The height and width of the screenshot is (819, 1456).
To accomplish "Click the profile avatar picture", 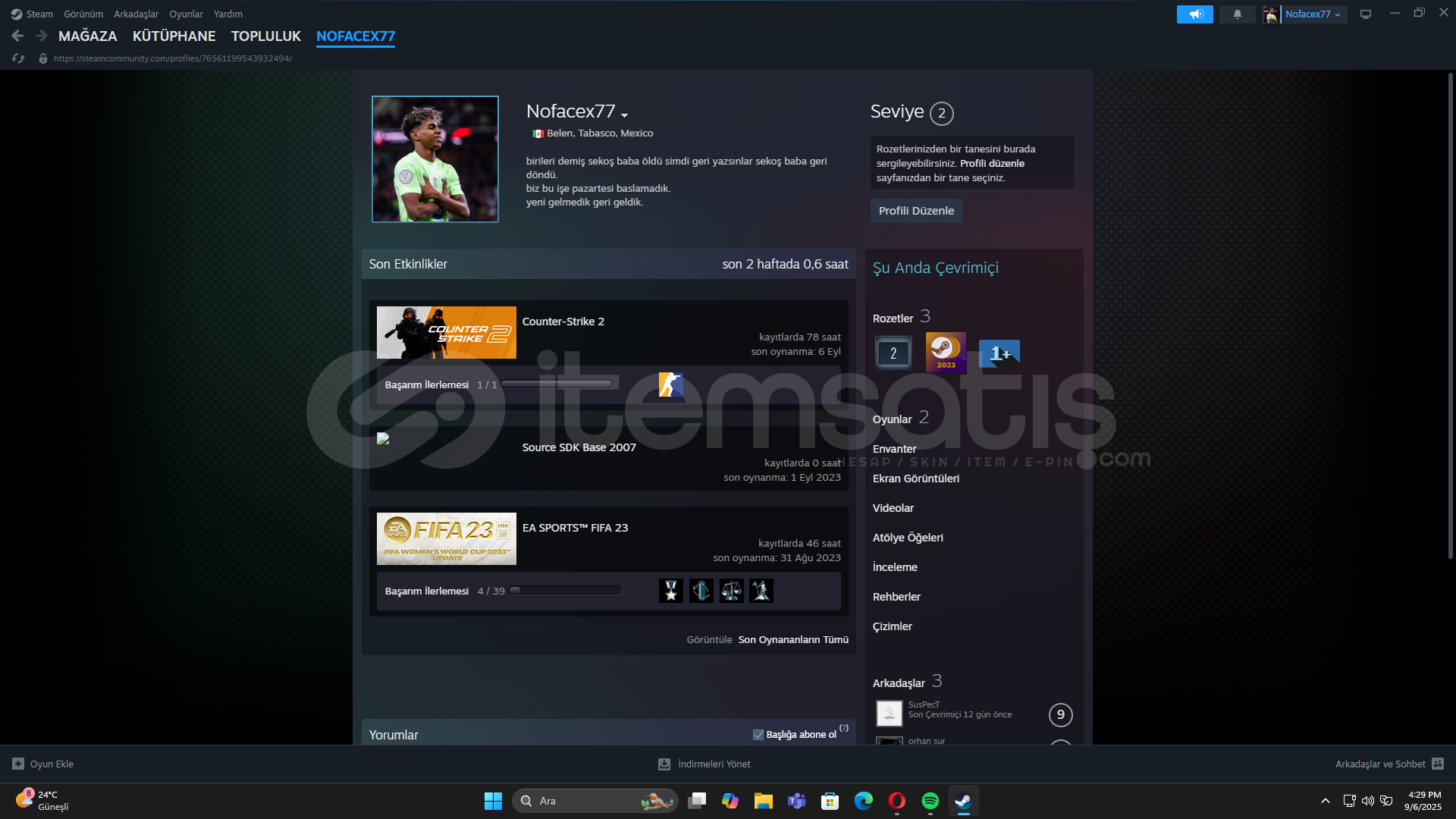I will point(435,159).
